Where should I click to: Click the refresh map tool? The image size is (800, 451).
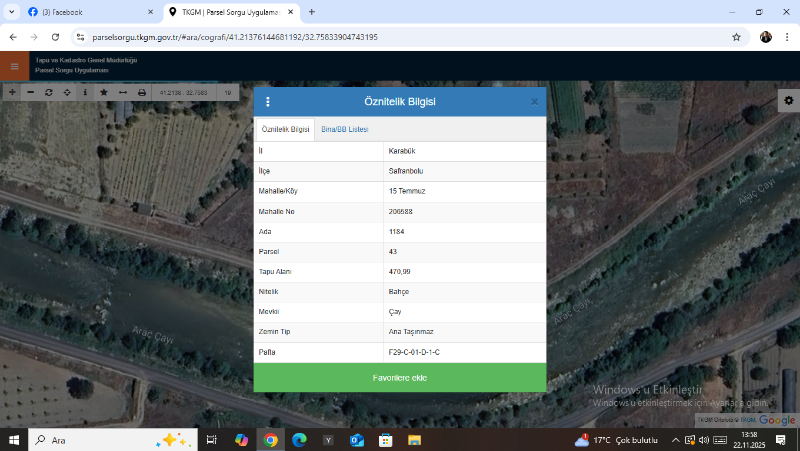pyautogui.click(x=48, y=92)
